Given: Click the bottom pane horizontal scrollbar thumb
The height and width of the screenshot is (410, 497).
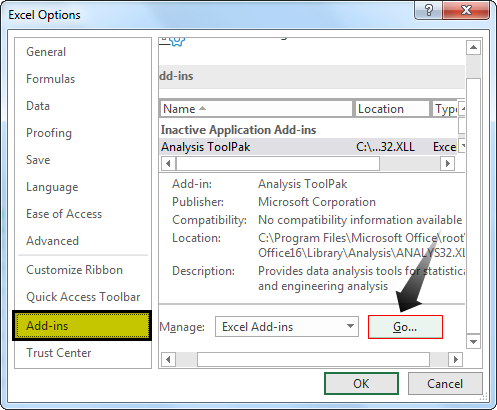Looking at the screenshot, I should (x=313, y=360).
